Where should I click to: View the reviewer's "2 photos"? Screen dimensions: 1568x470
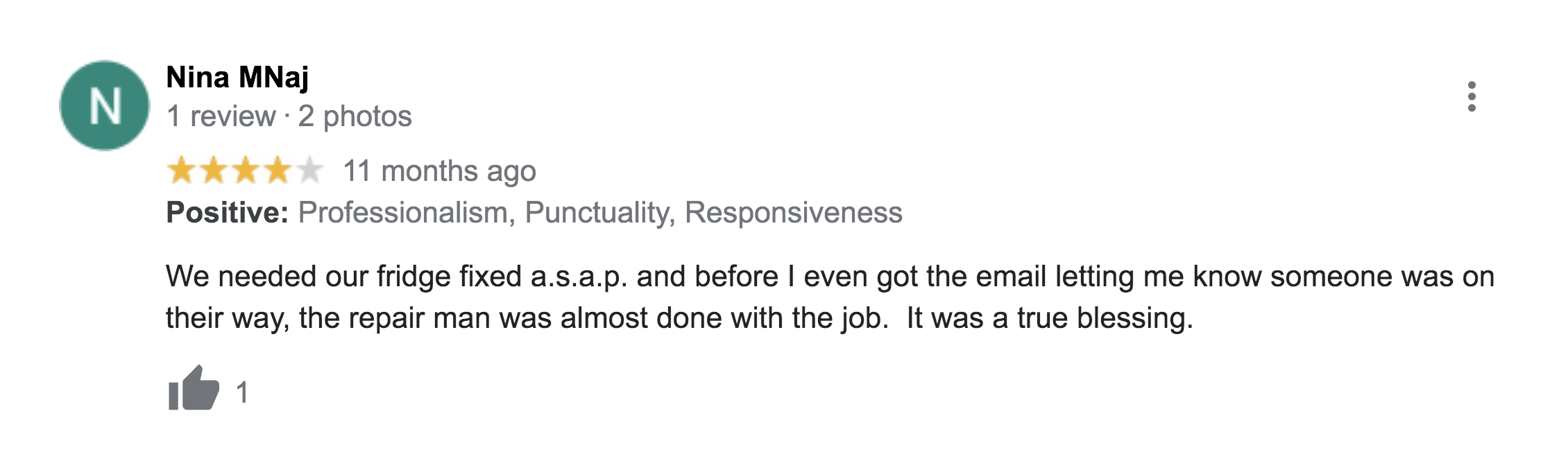click(355, 116)
